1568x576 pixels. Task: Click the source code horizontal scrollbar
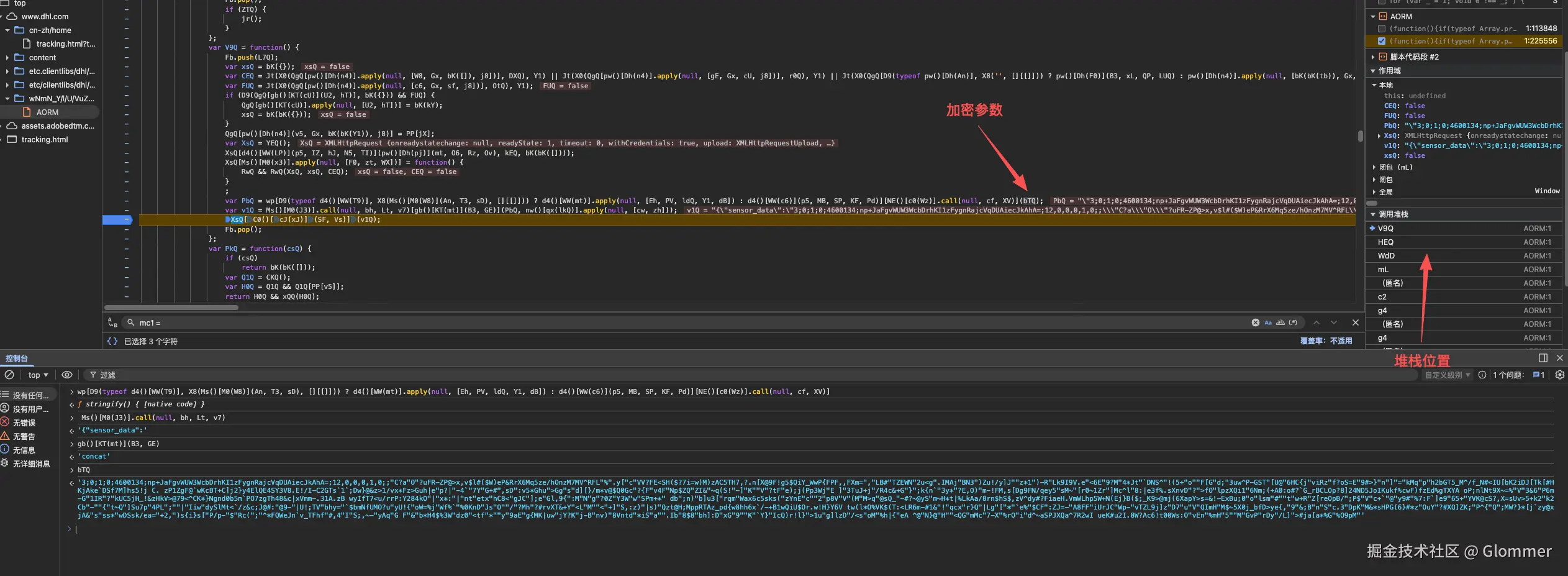pos(171,308)
